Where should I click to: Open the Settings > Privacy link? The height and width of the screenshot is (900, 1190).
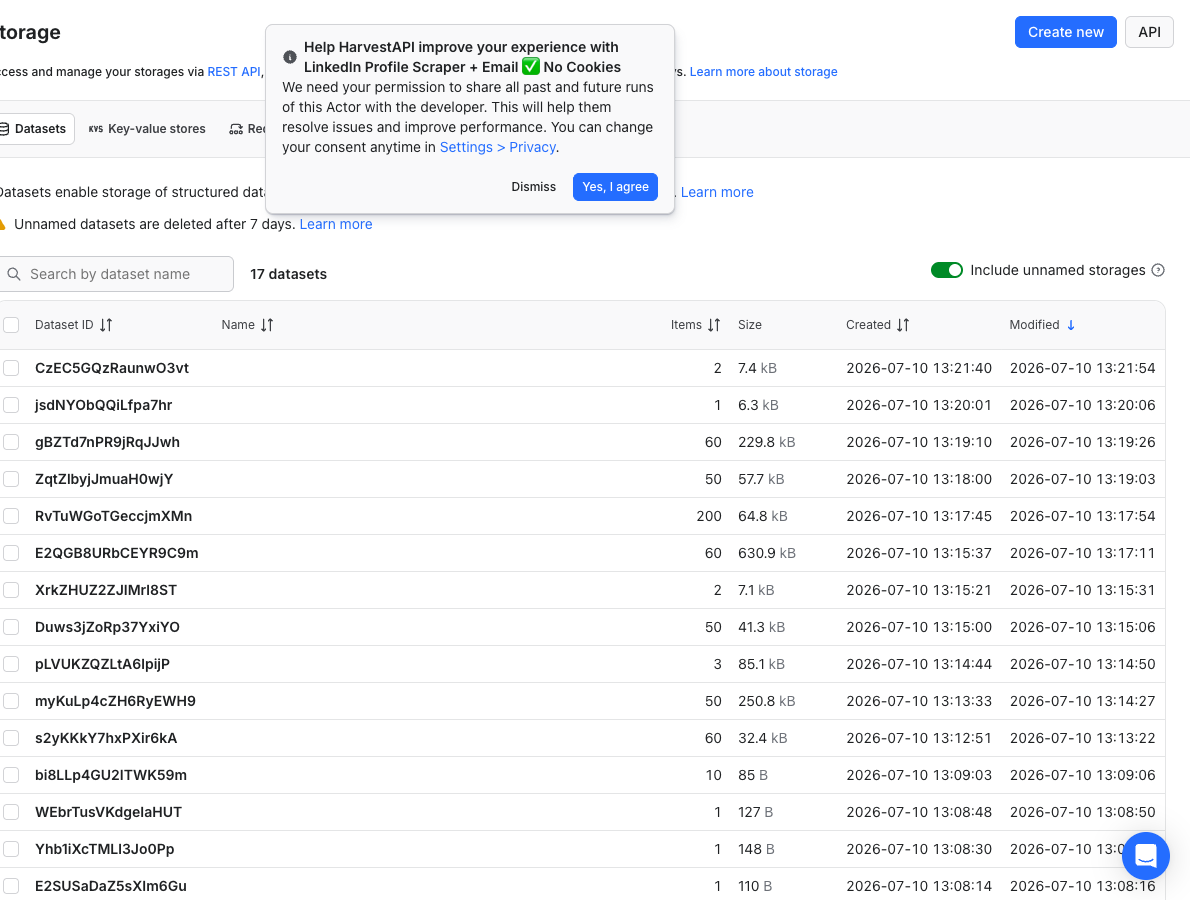[x=497, y=147]
